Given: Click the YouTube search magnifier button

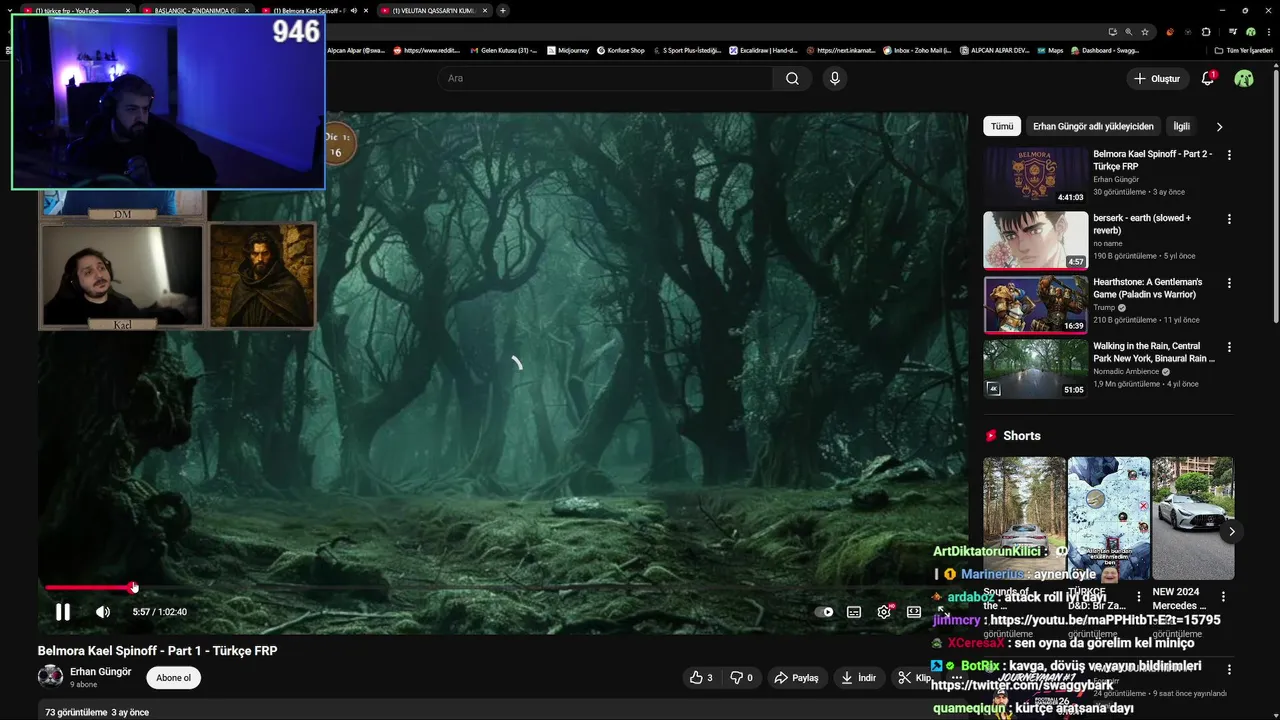Looking at the screenshot, I should click(792, 78).
